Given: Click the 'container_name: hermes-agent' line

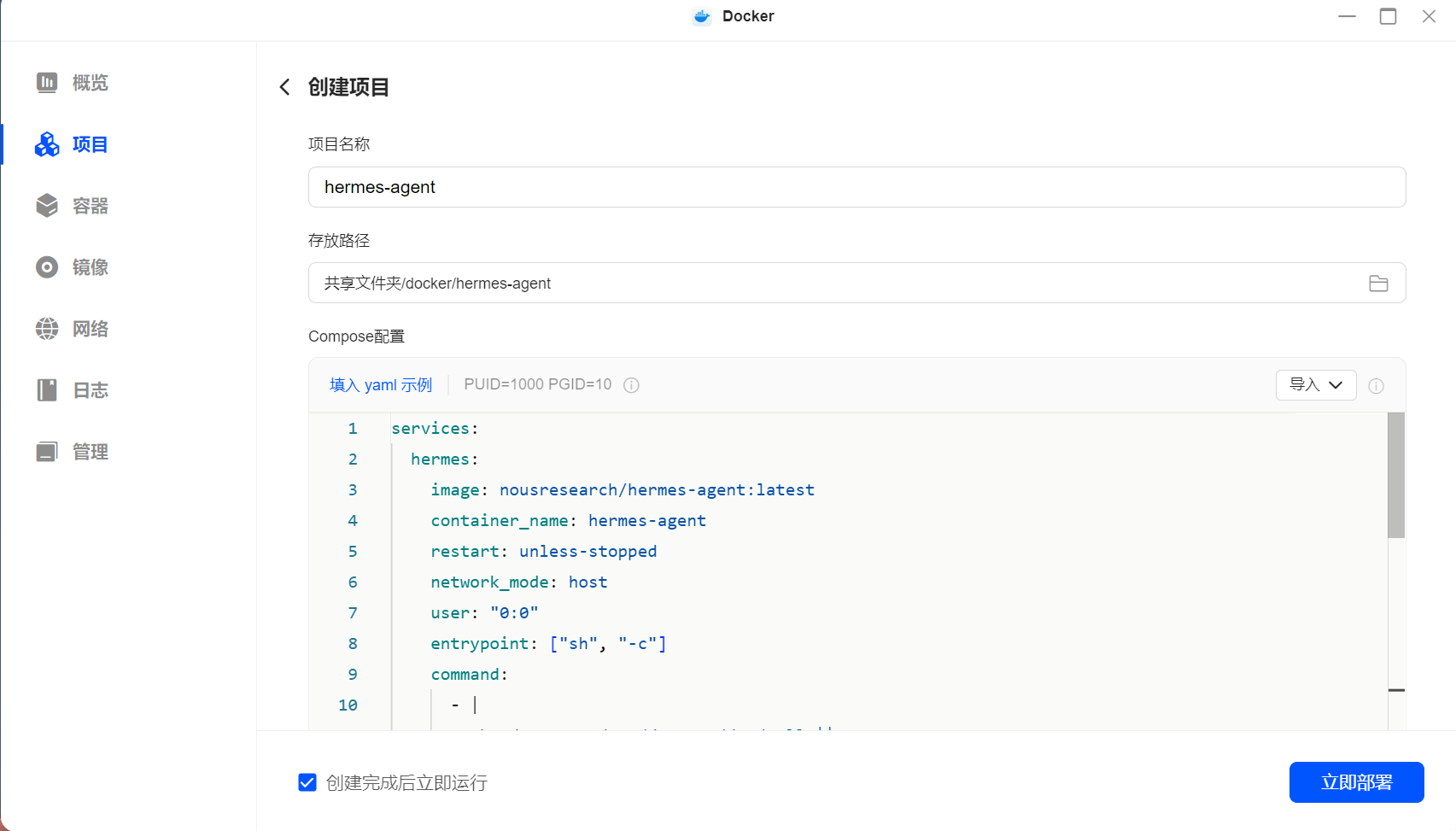Looking at the screenshot, I should [569, 520].
